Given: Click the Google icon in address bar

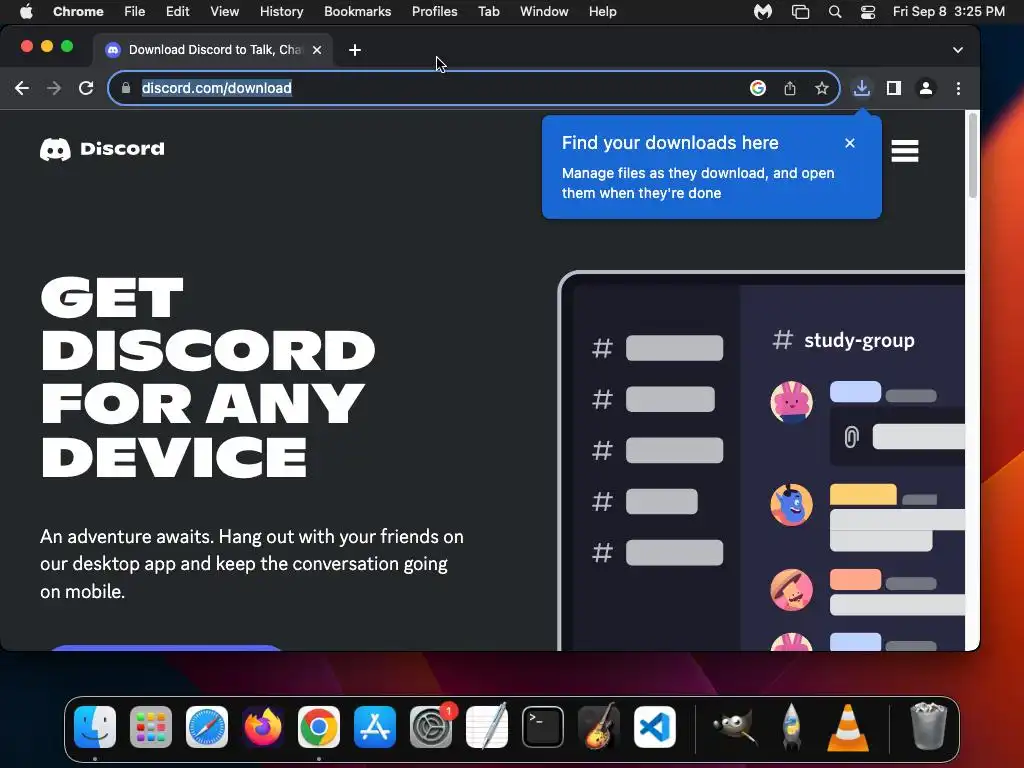Looking at the screenshot, I should [758, 88].
